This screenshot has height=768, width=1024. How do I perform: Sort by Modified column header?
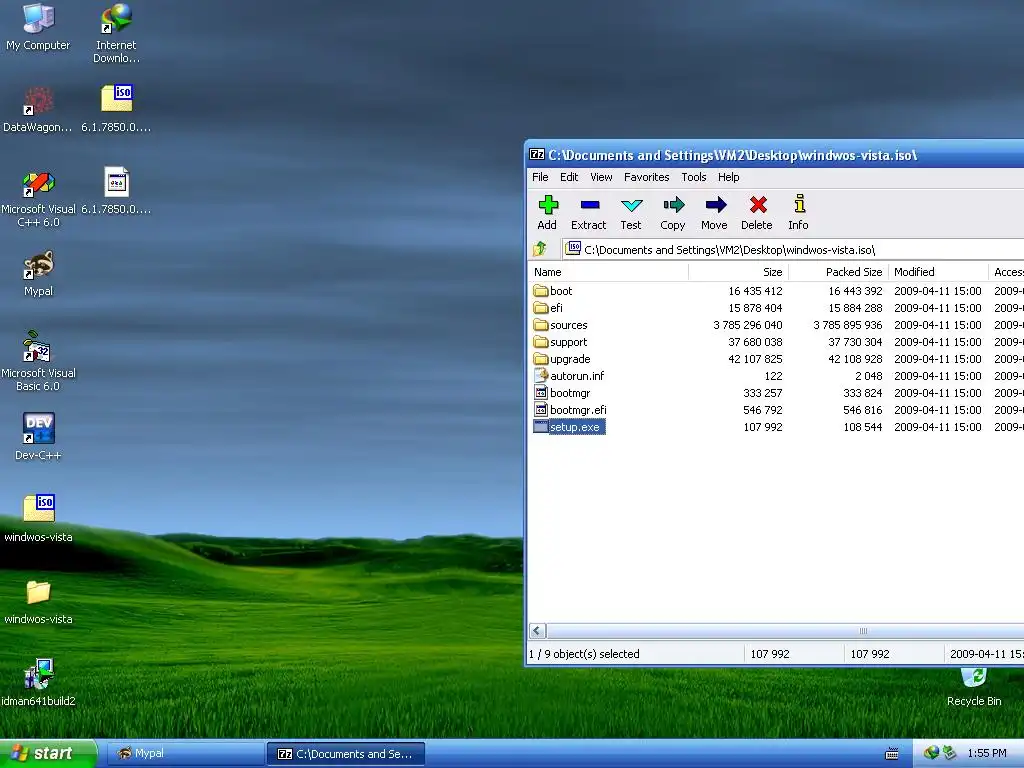pos(938,272)
